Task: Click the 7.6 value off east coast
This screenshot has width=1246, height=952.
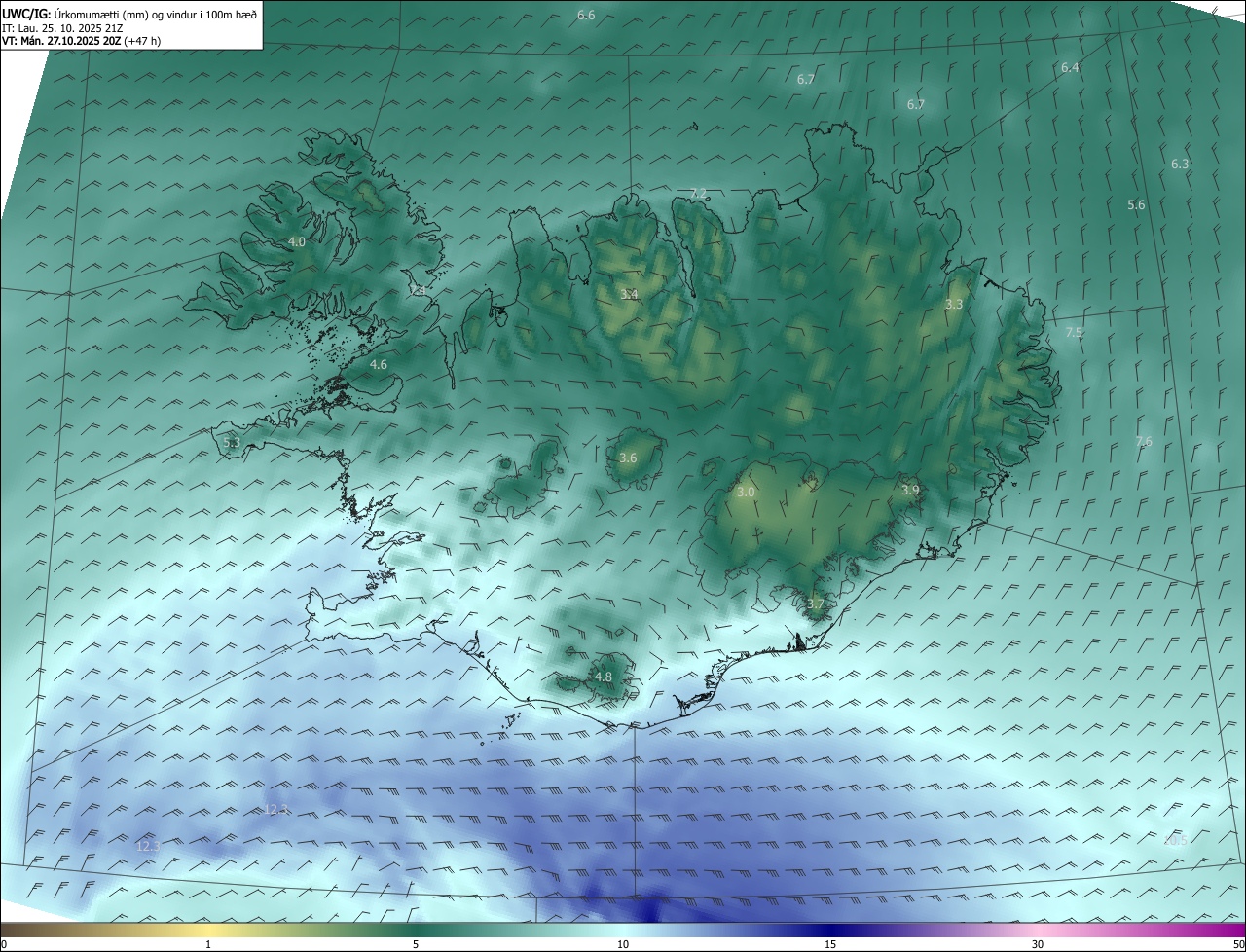Action: tap(1144, 441)
